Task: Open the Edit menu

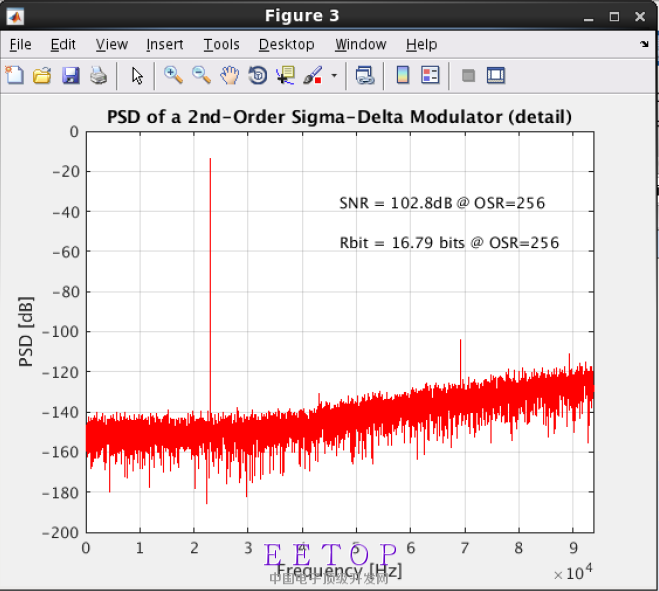Action: tap(63, 44)
